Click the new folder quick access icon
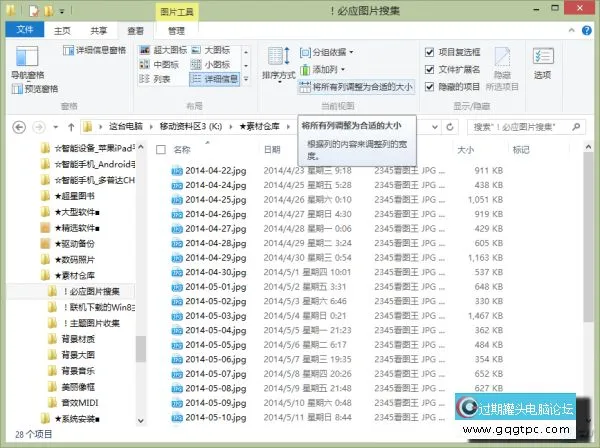600x448 pixels. pos(49,11)
